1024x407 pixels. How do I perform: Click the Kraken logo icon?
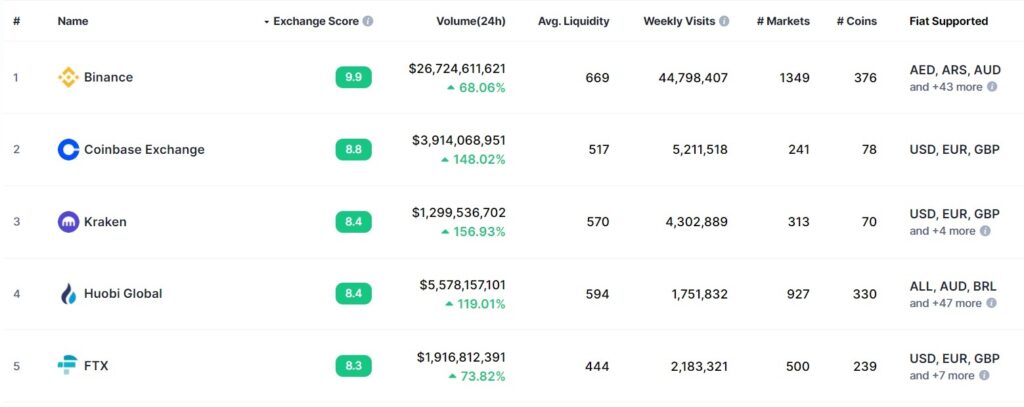pos(68,222)
